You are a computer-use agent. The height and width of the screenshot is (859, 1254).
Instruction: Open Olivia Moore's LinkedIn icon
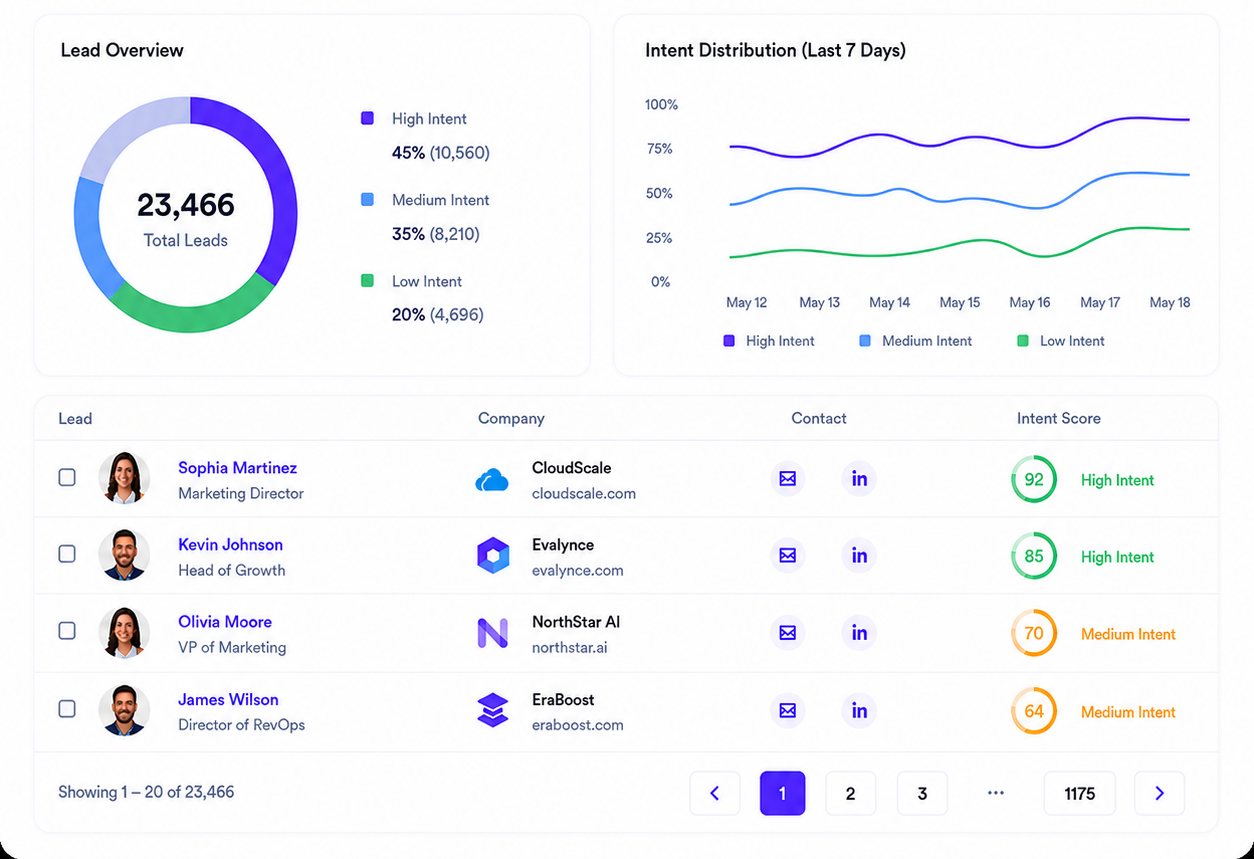[859, 633]
